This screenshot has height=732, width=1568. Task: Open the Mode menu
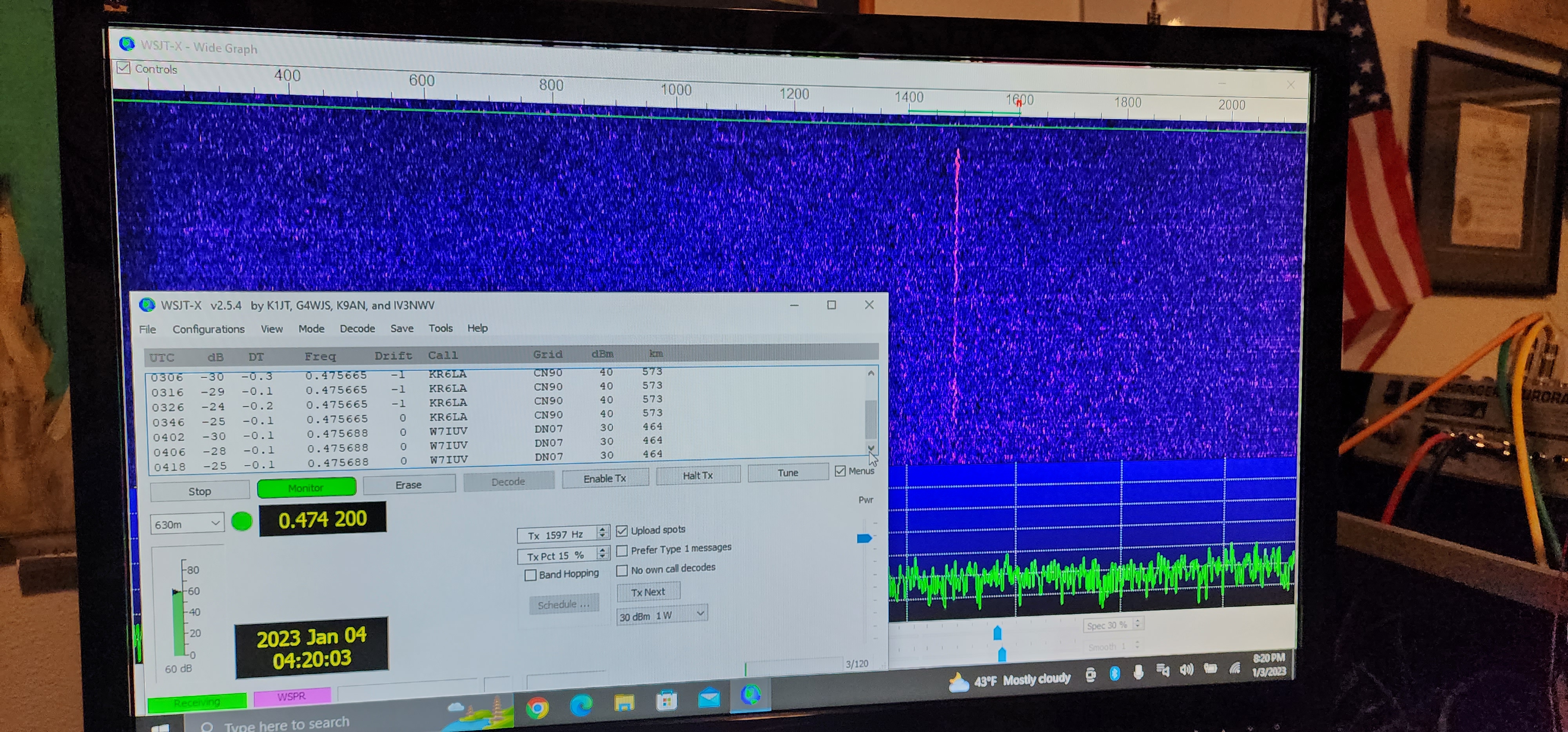(x=311, y=329)
